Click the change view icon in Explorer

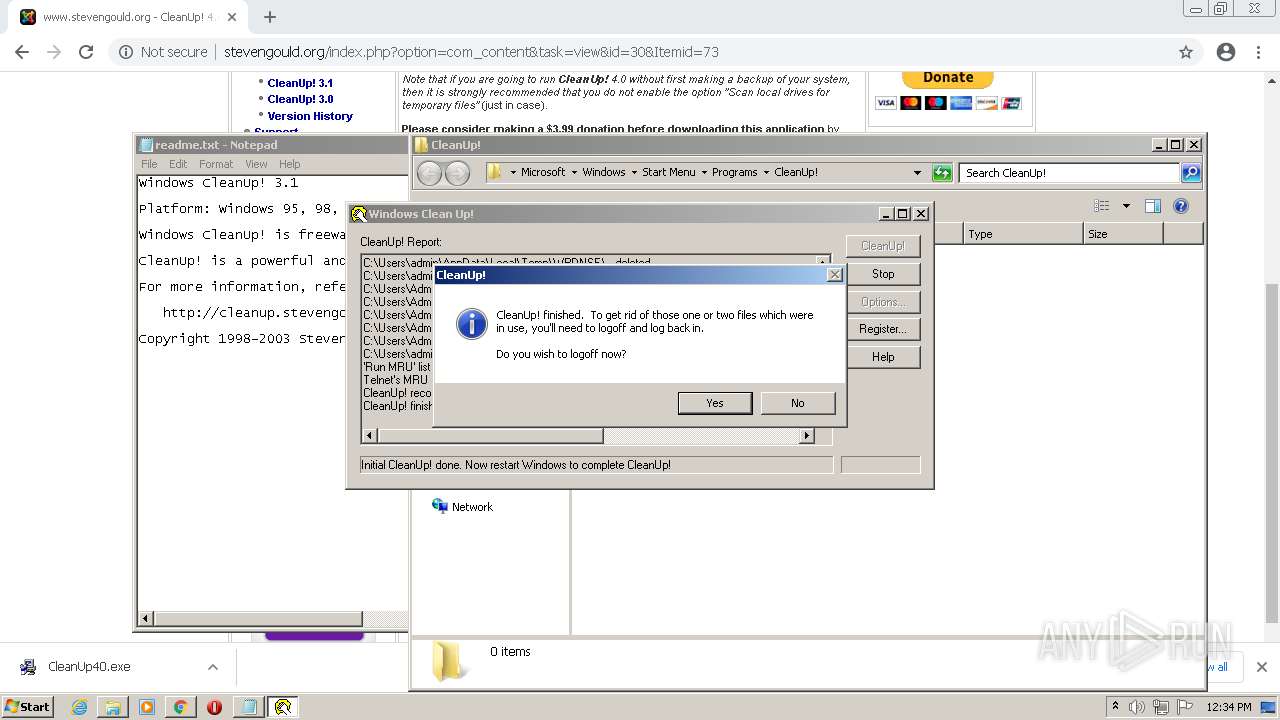pos(1102,206)
